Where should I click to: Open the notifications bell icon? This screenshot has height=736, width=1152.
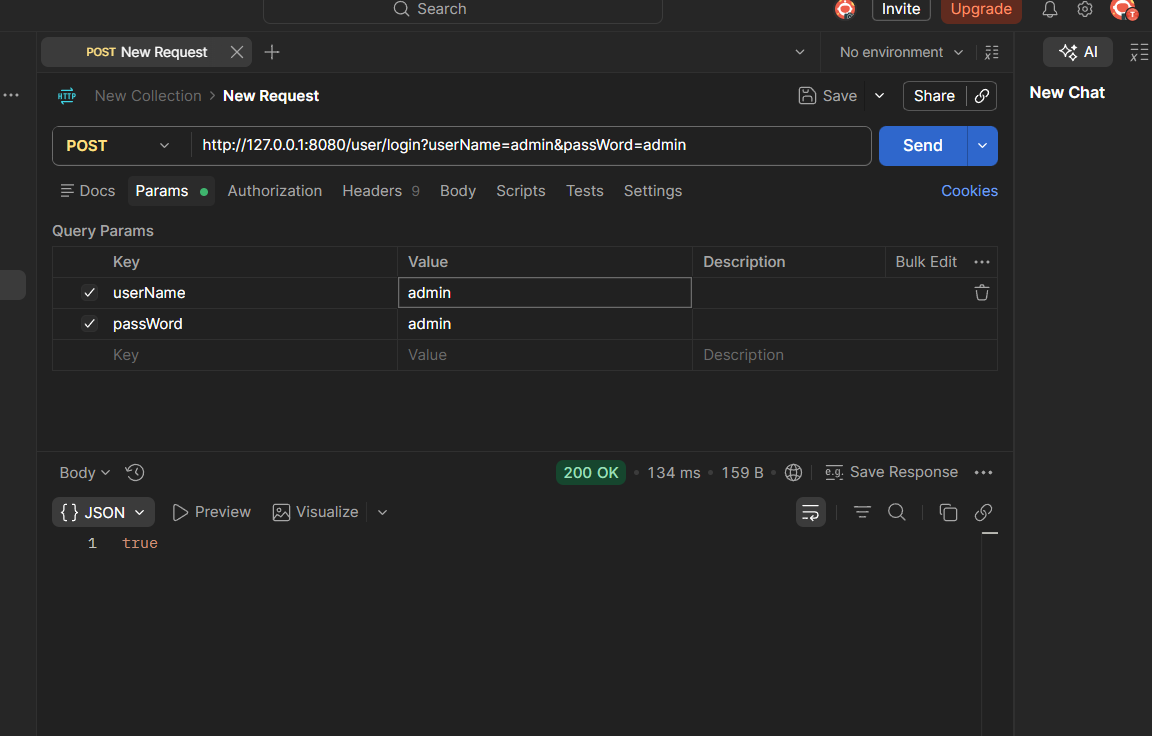1050,10
